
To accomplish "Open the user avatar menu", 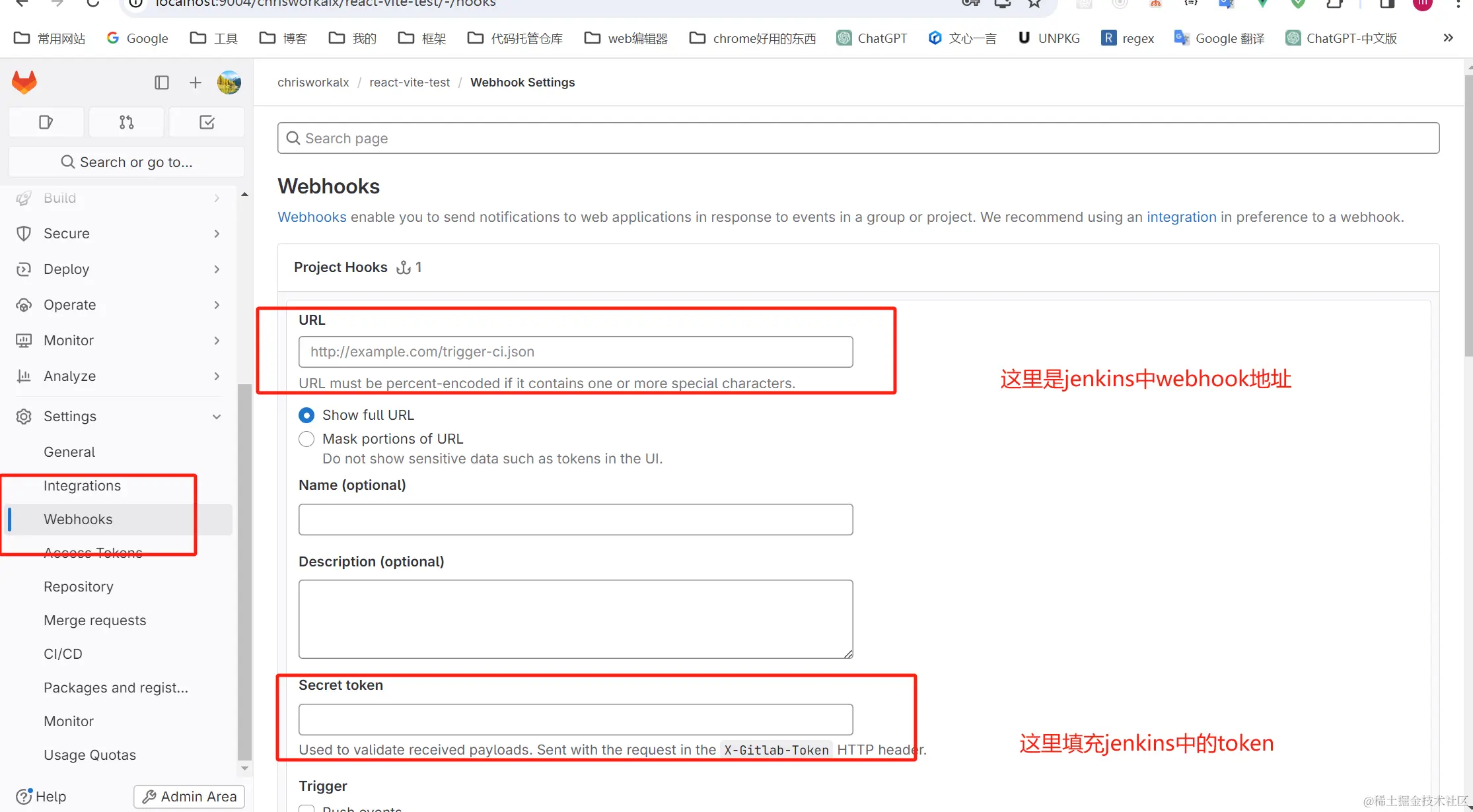I will (x=229, y=83).
